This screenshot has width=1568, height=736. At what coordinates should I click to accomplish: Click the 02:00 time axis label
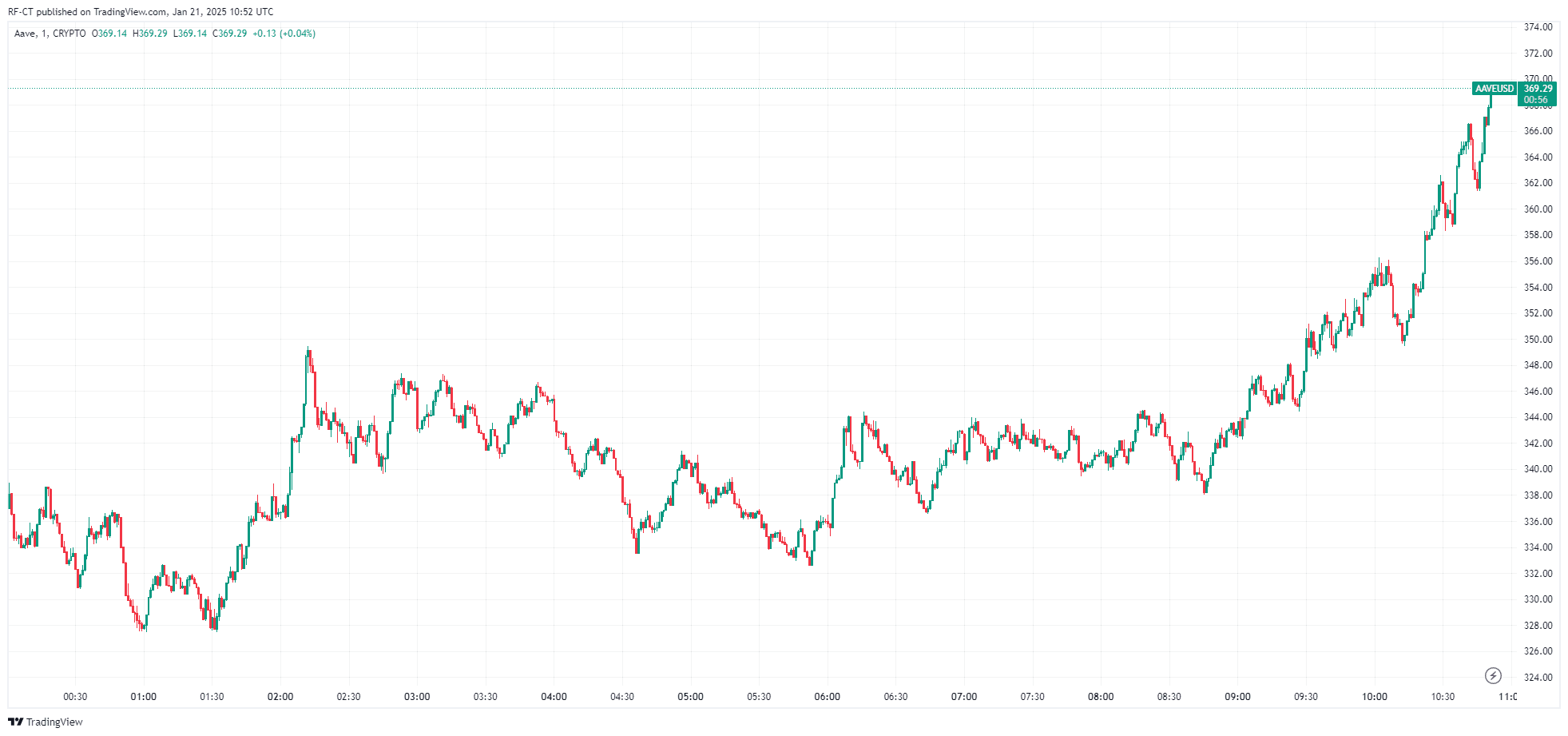(x=280, y=697)
